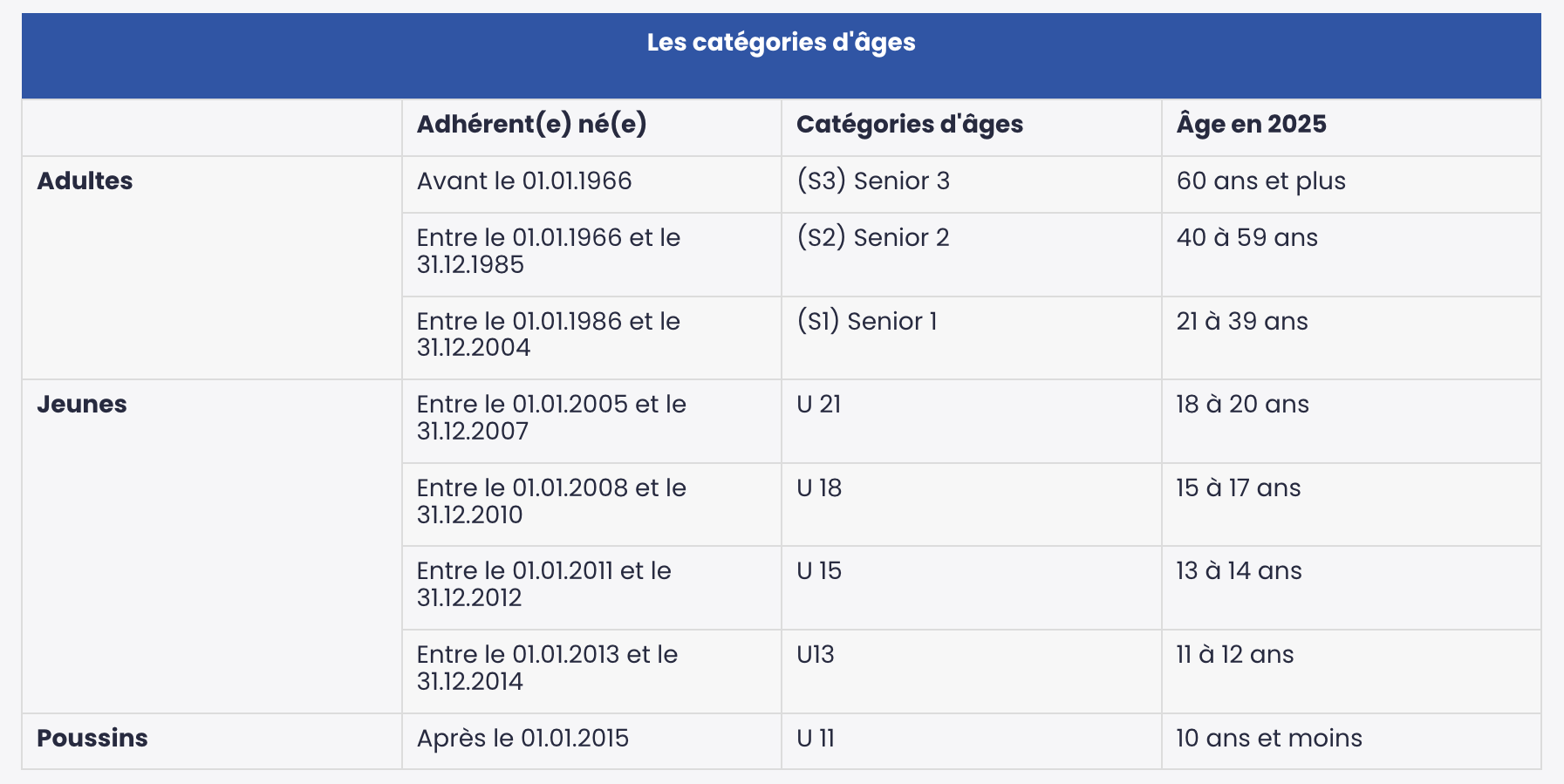The image size is (1564, 784).
Task: Click the "10 ans et moins" cell
Action: pos(1268,739)
